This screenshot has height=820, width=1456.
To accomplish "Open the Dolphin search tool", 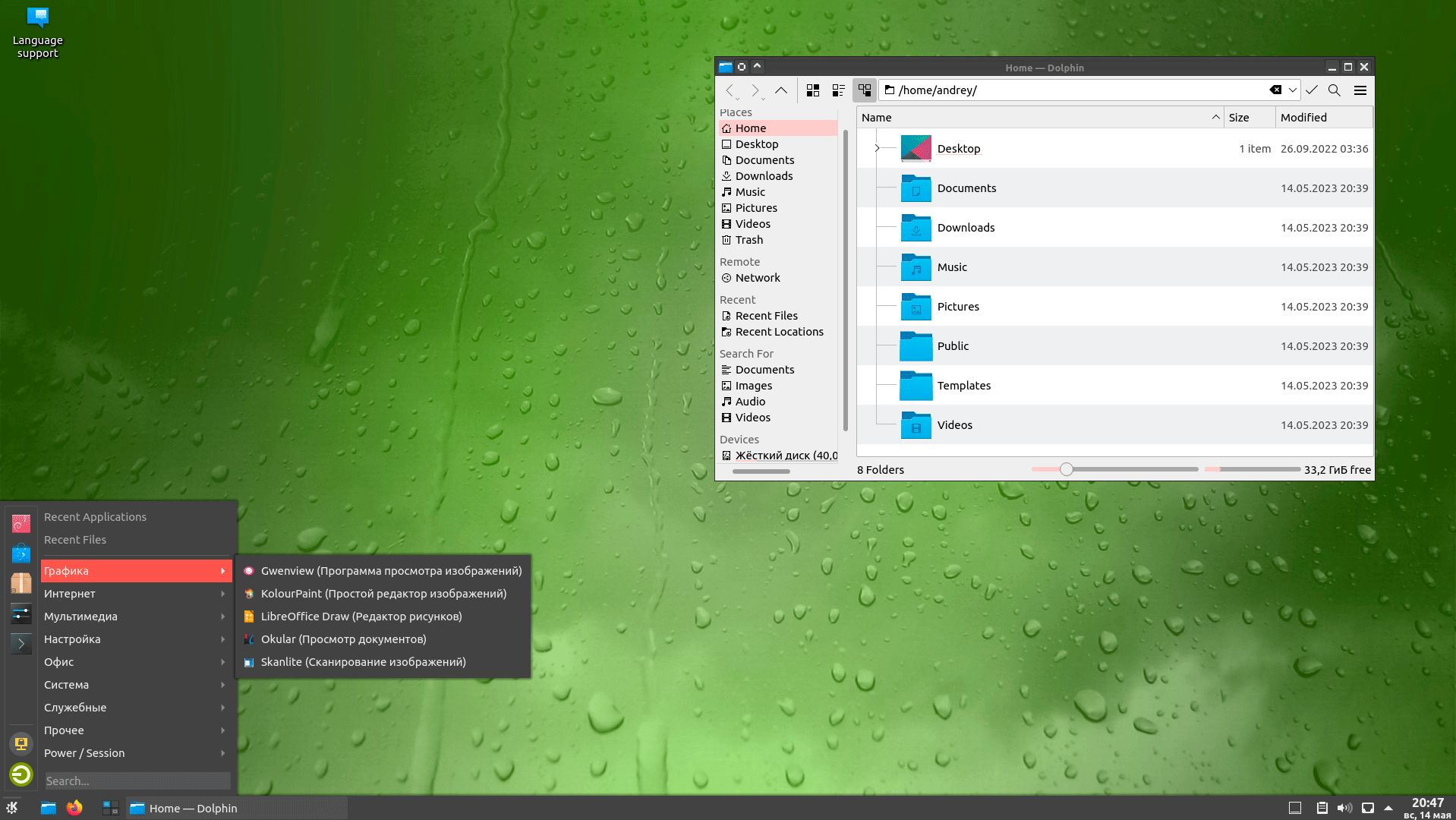I will pos(1334,90).
